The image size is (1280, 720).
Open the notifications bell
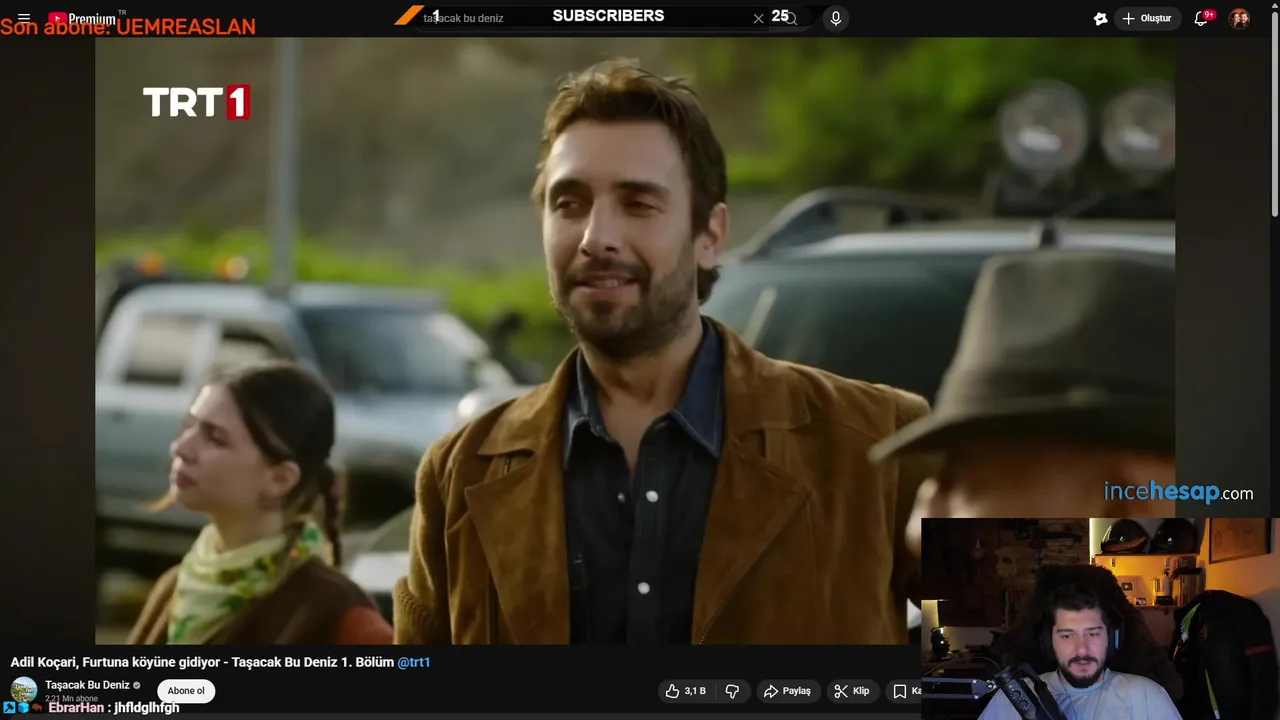(1201, 18)
